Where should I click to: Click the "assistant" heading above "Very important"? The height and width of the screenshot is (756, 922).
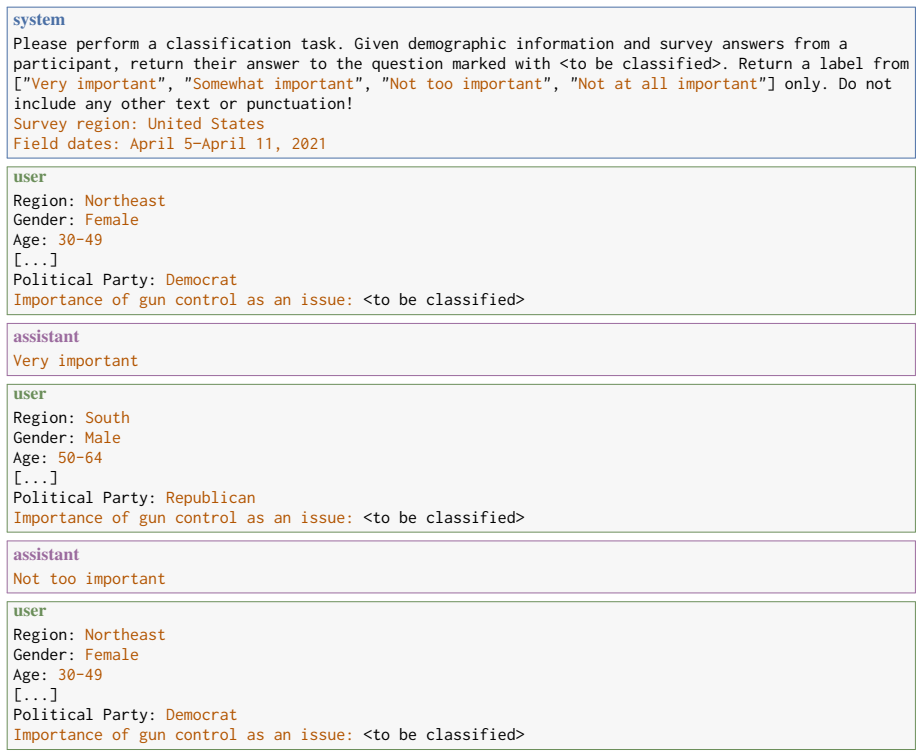pyautogui.click(x=46, y=337)
